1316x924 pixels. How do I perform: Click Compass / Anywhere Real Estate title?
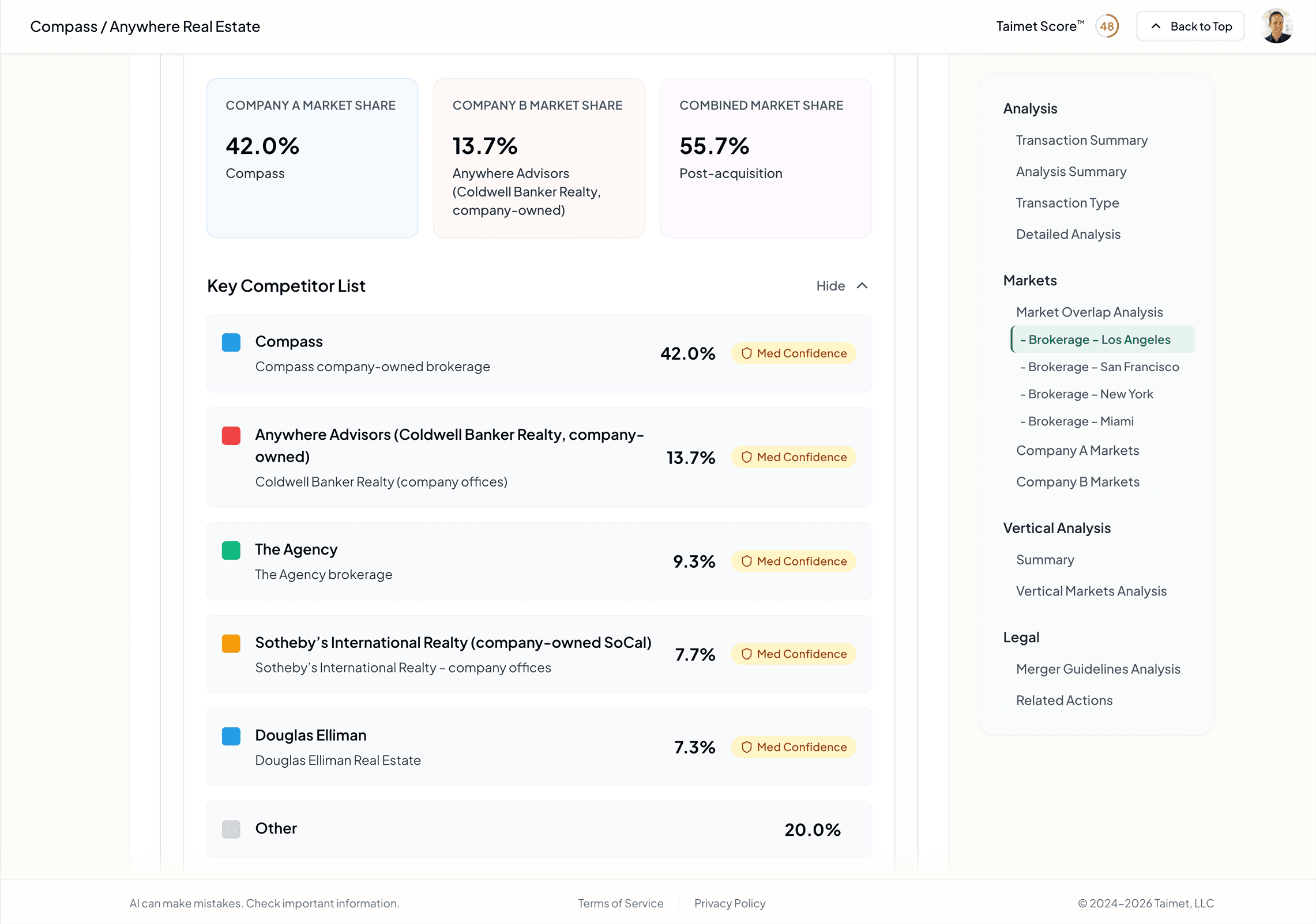(x=145, y=27)
